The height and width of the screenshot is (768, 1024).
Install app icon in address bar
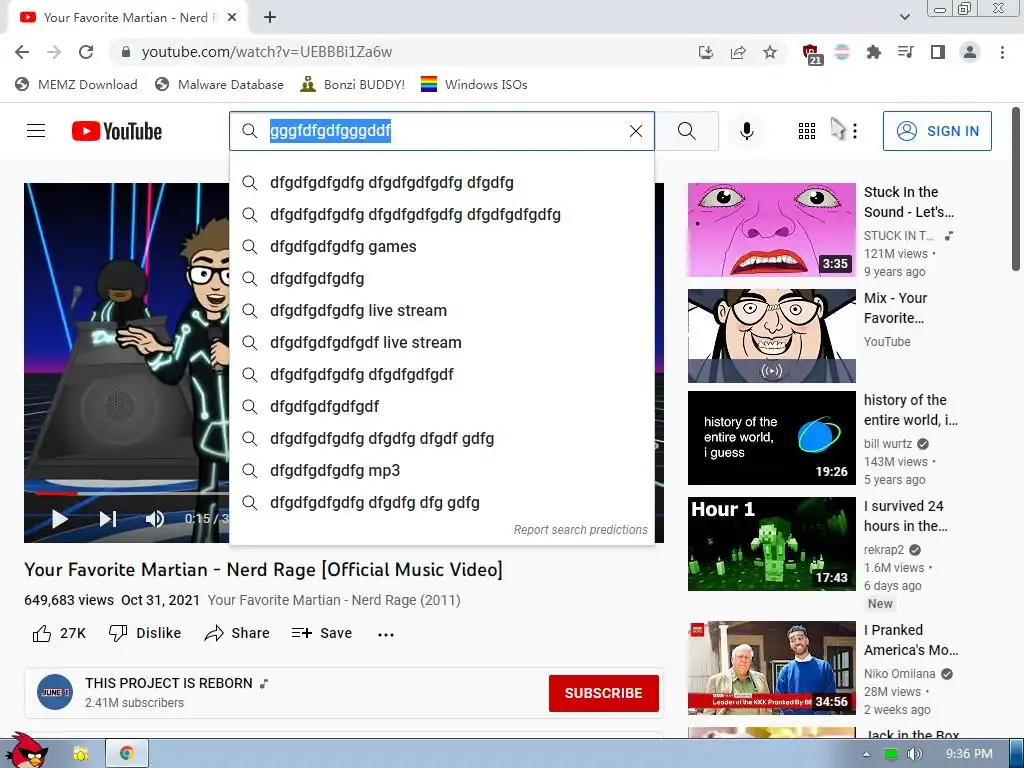click(706, 52)
